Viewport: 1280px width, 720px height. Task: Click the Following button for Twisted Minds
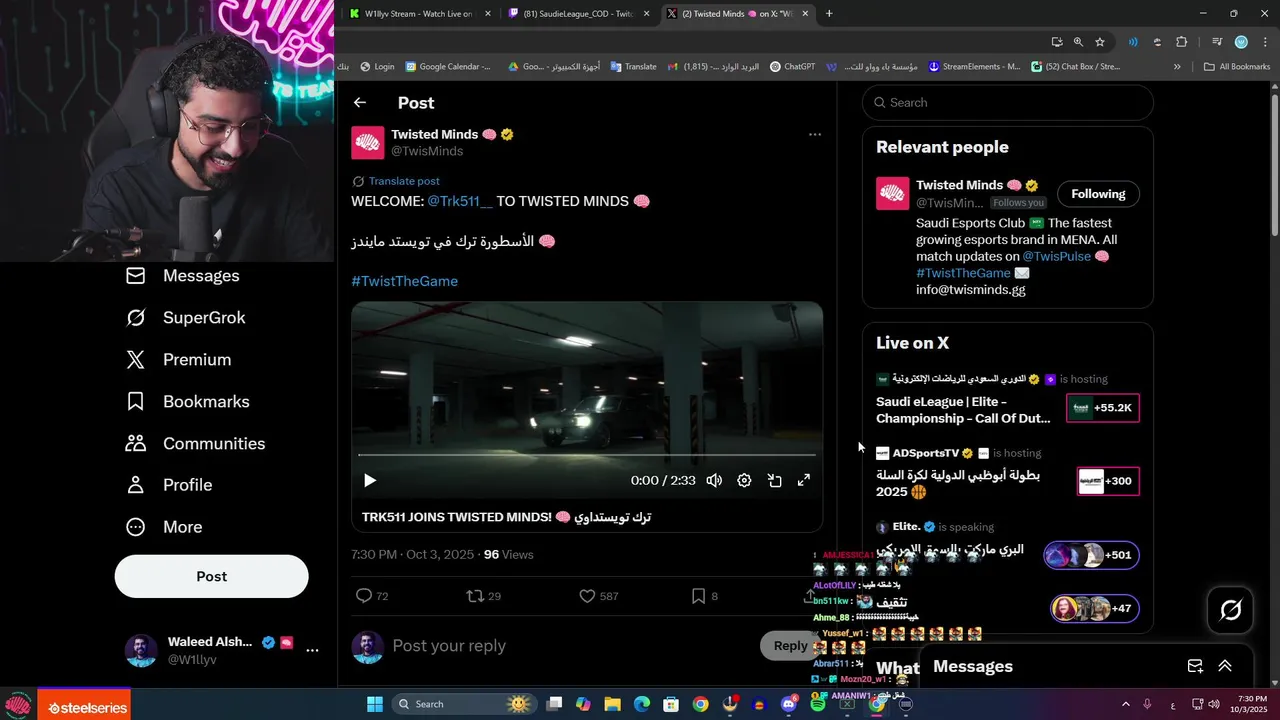[x=1098, y=194]
